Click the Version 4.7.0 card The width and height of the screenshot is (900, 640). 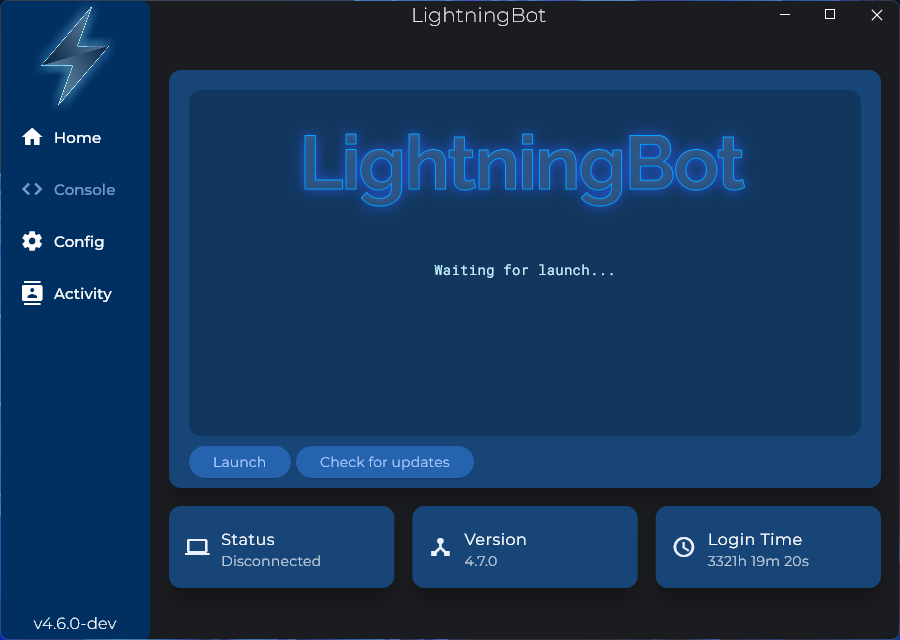click(x=524, y=547)
